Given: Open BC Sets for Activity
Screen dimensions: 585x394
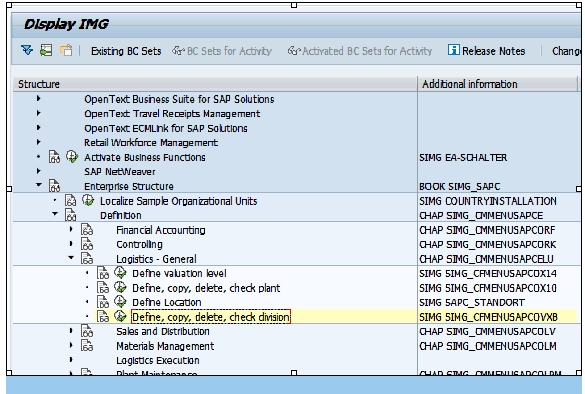Looking at the screenshot, I should (222, 51).
